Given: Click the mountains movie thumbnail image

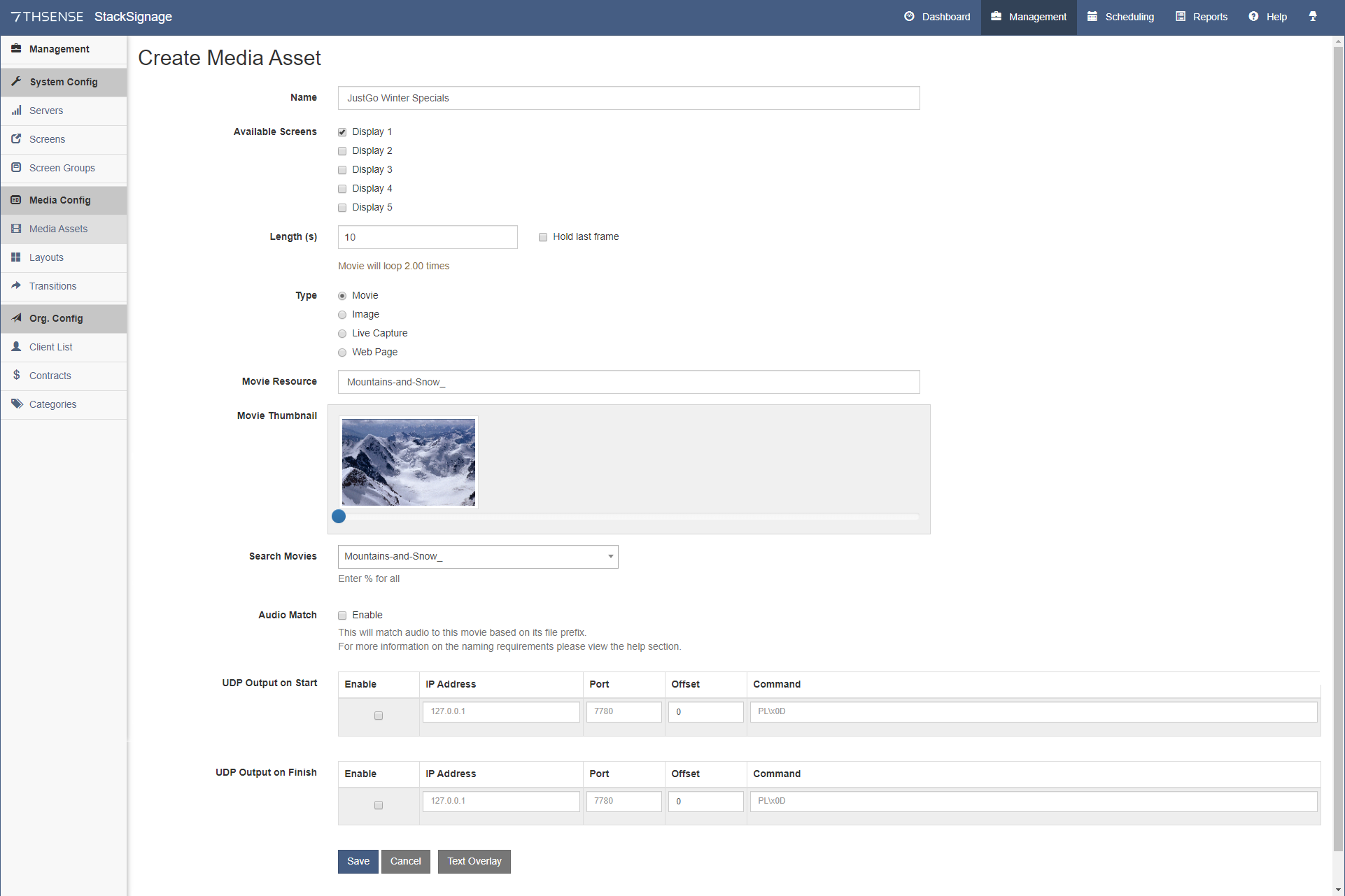Looking at the screenshot, I should [409, 462].
